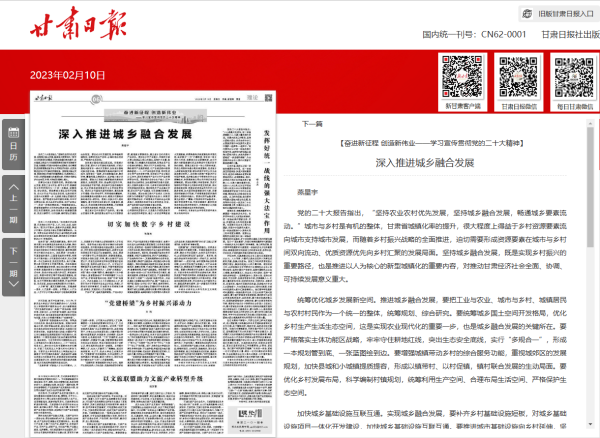The height and width of the screenshot is (438, 600).
Task: Select article 切实加快数字乡村建设 on newspaper page
Action: (148, 224)
